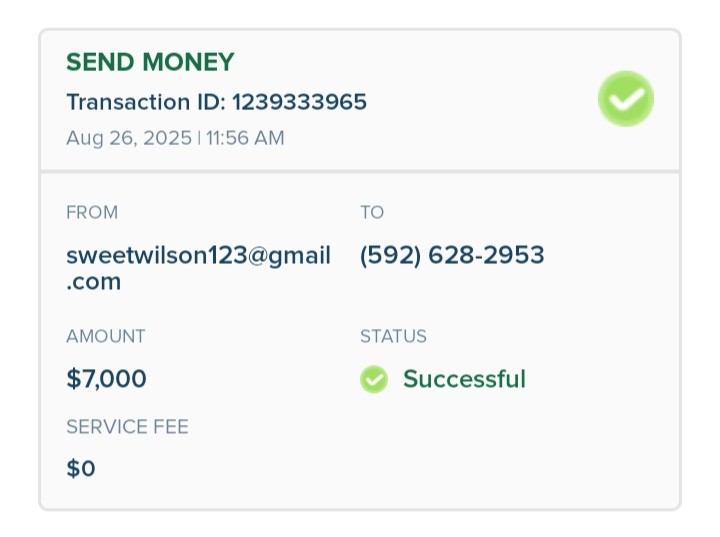The height and width of the screenshot is (537, 720).
Task: Click the AMOUNT label
Action: coord(106,336)
